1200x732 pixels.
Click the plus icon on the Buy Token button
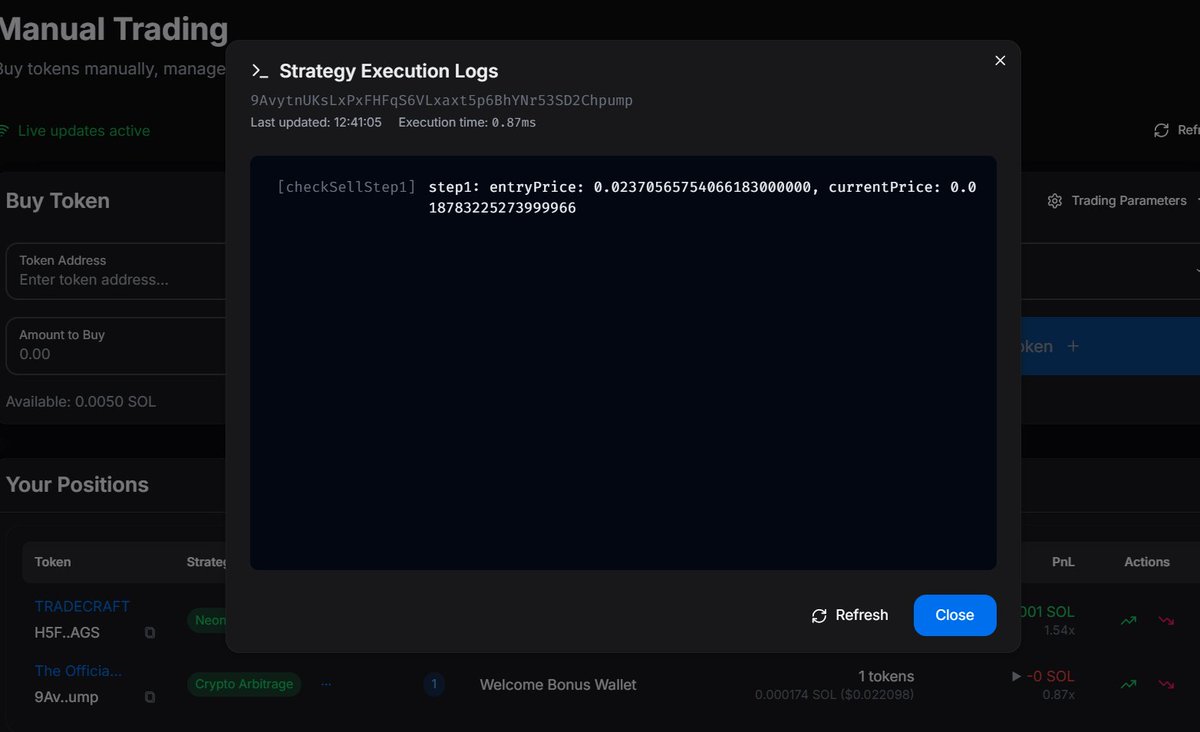click(x=1073, y=346)
